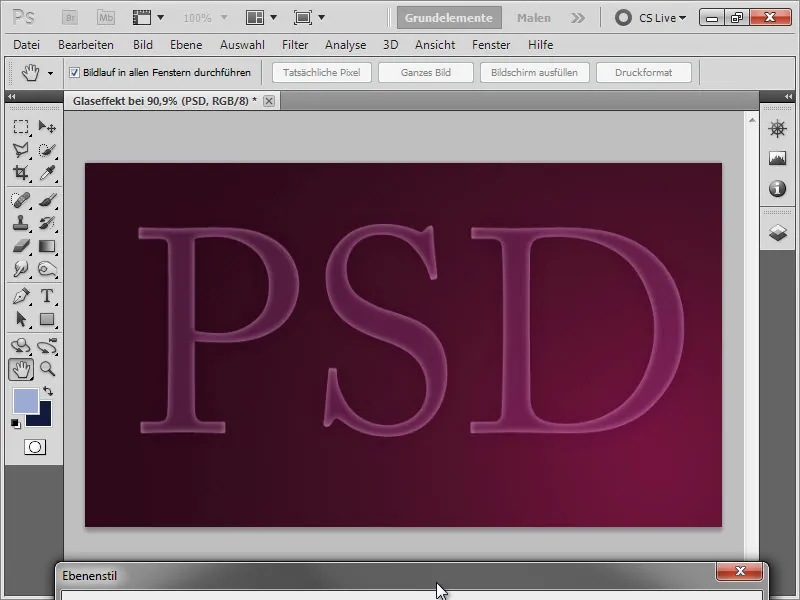Show more workspaces with double chevron

[x=578, y=18]
